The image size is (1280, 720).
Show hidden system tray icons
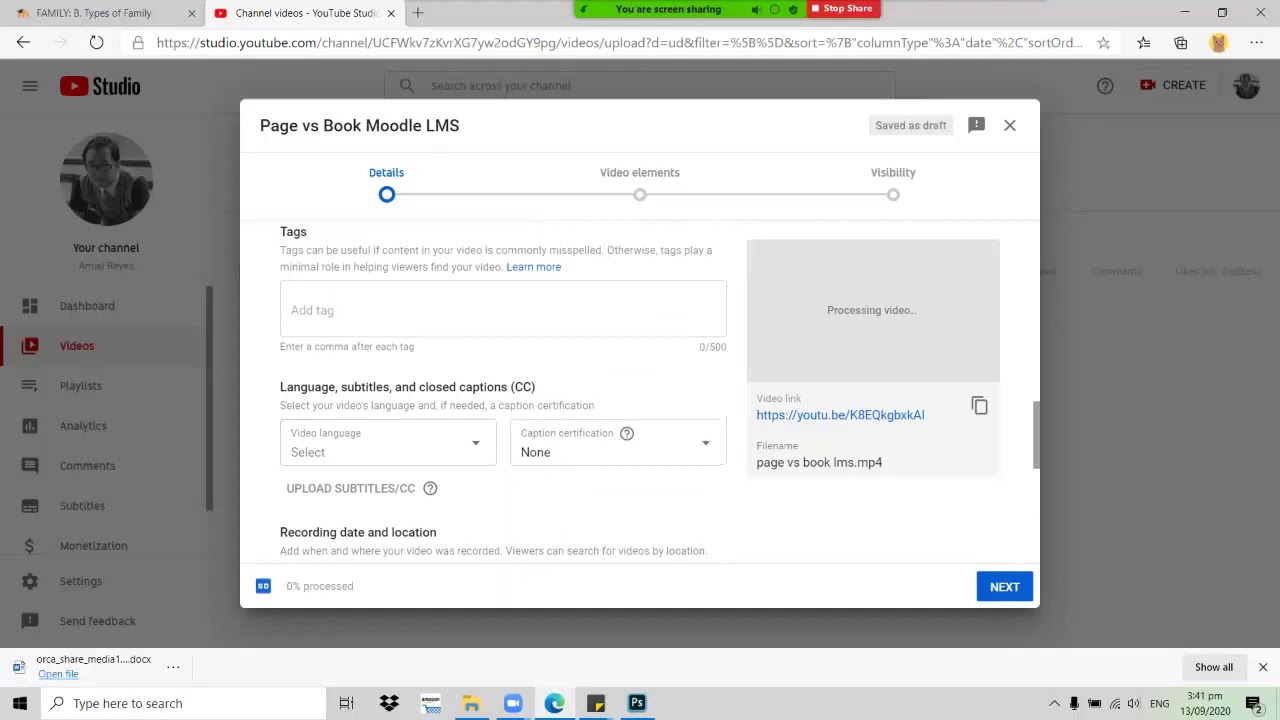pyautogui.click(x=1054, y=704)
